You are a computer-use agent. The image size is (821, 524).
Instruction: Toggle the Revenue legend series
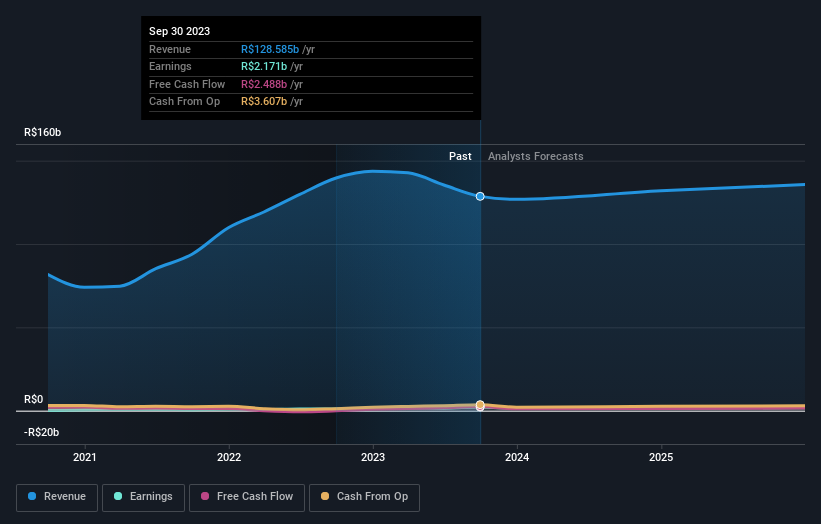pos(57,497)
